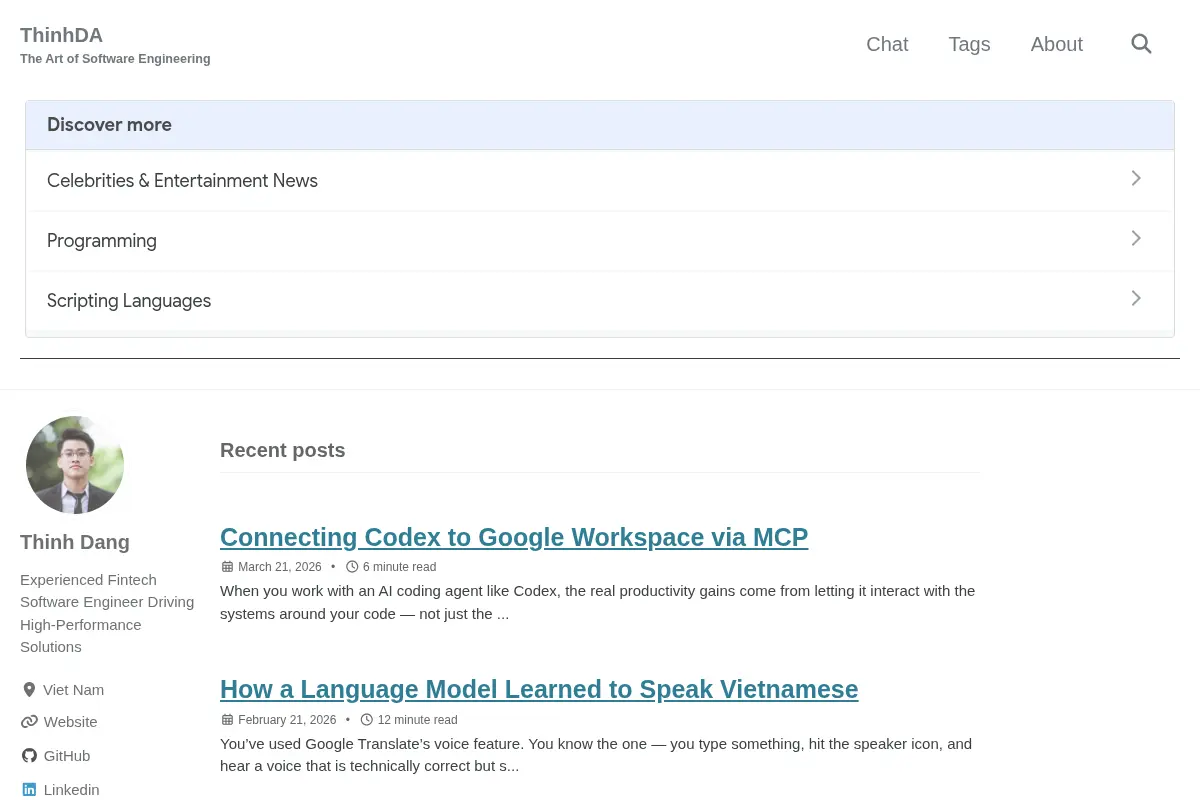The height and width of the screenshot is (800, 1200).
Task: Open the search magnifier icon
Action: 1141,44
